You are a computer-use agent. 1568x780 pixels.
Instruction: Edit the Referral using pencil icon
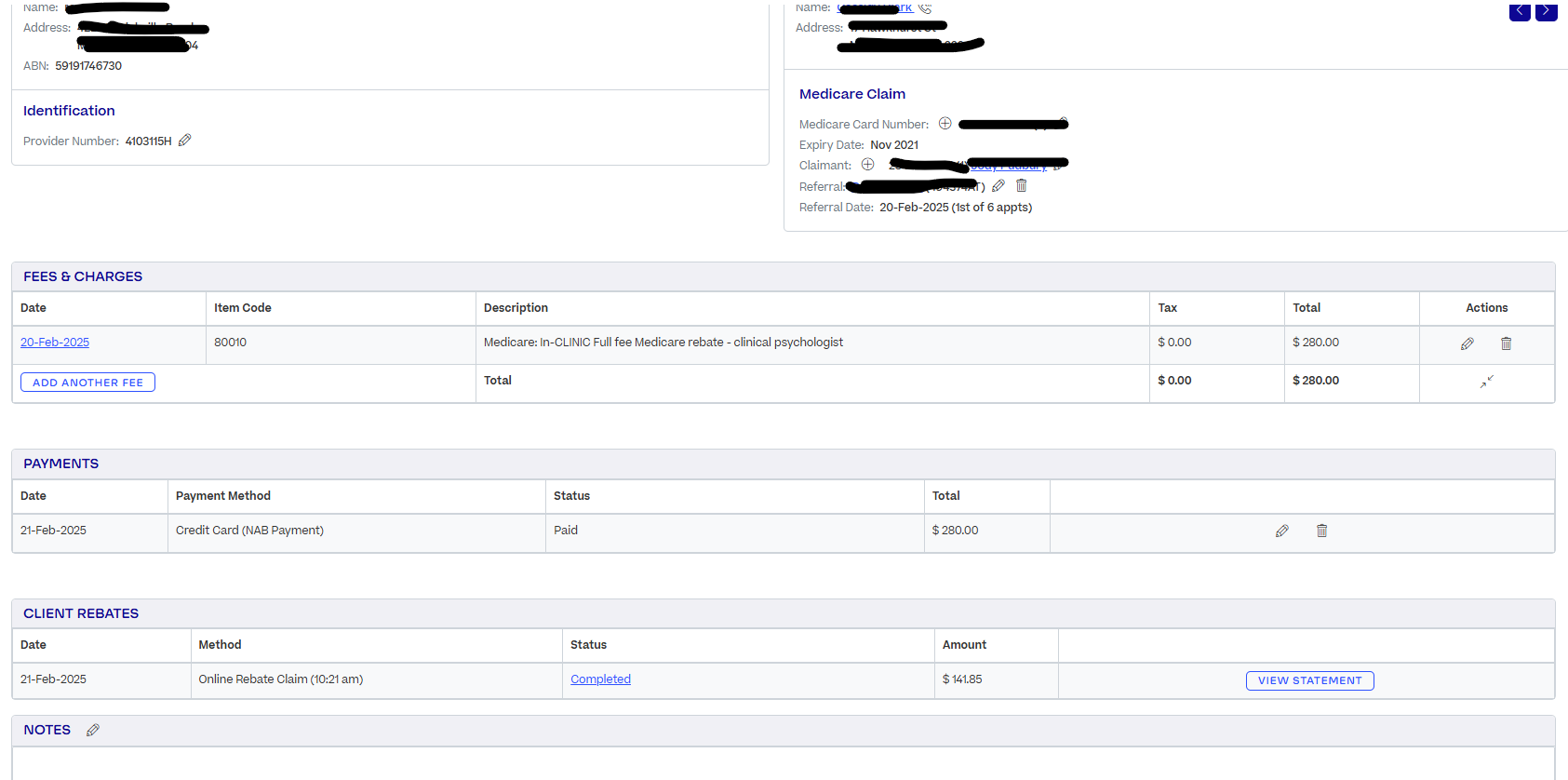click(x=998, y=186)
